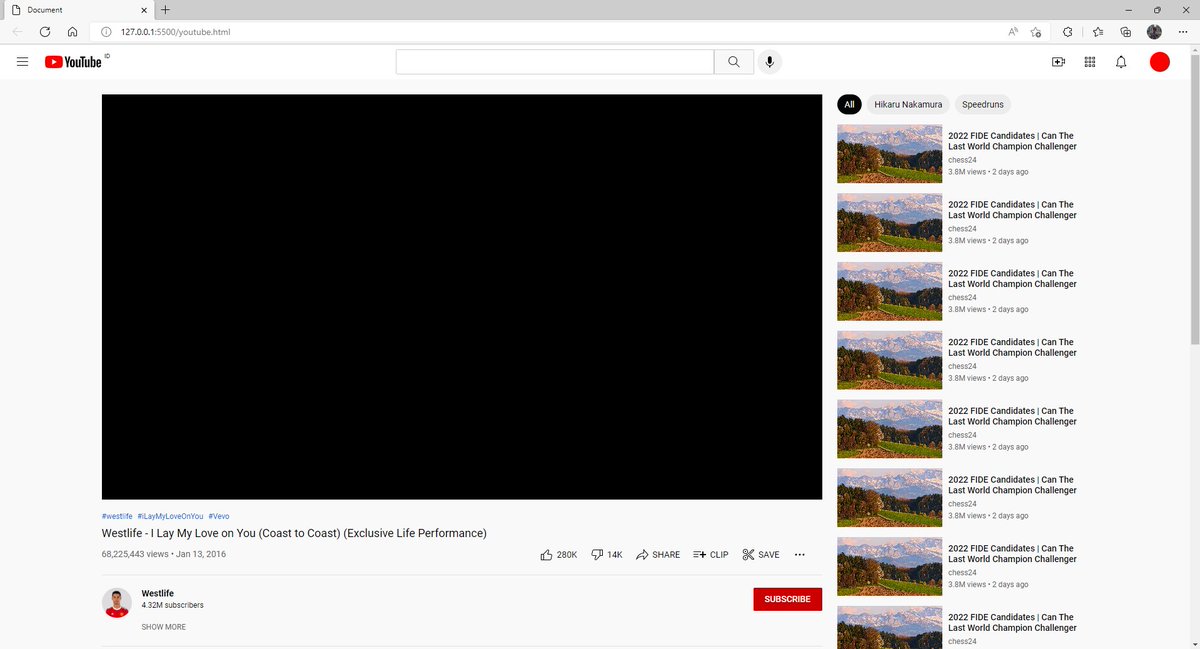
Task: Go to the browser home page
Action: pos(72,32)
